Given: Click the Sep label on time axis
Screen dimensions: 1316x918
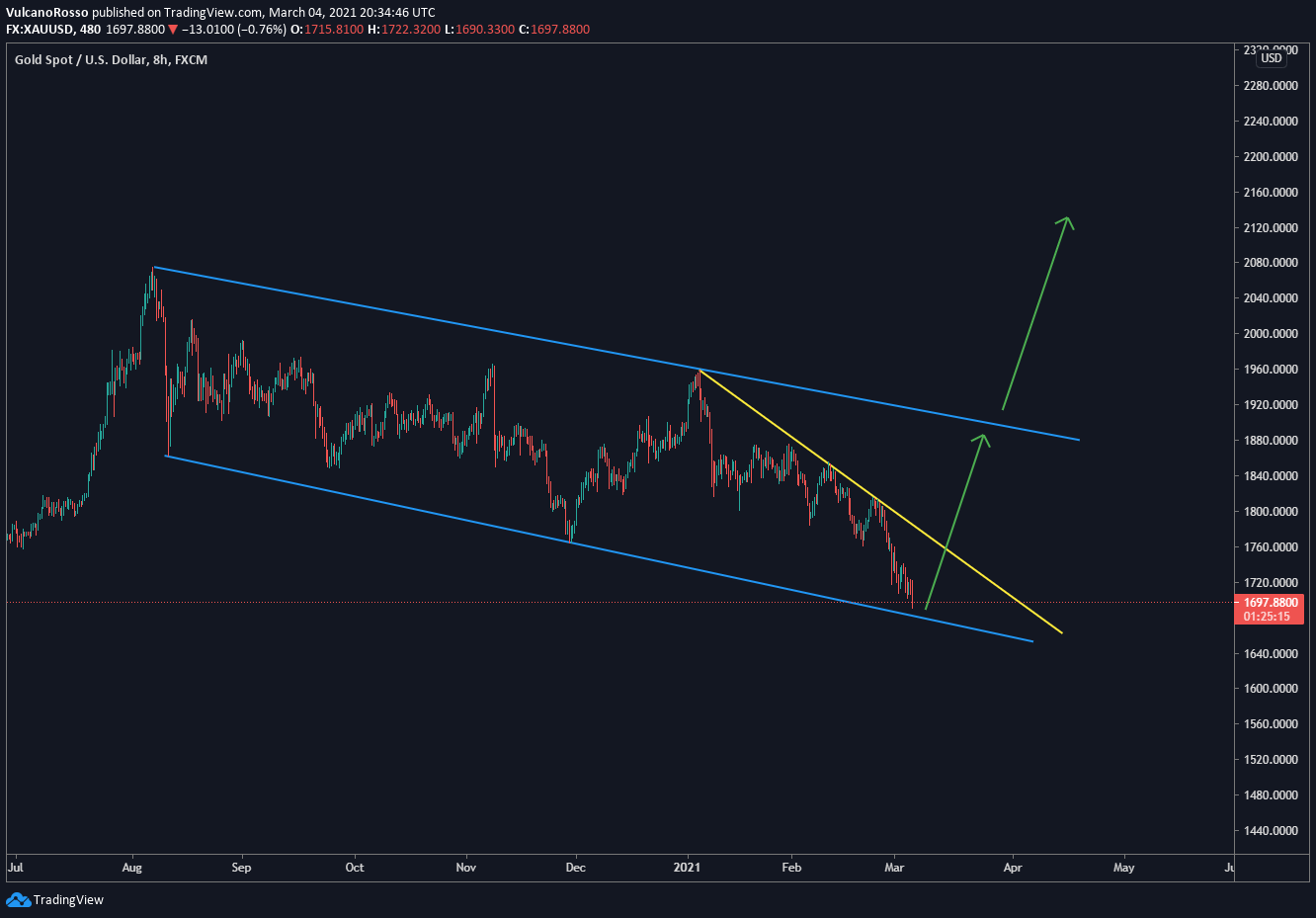Looking at the screenshot, I should (x=241, y=868).
